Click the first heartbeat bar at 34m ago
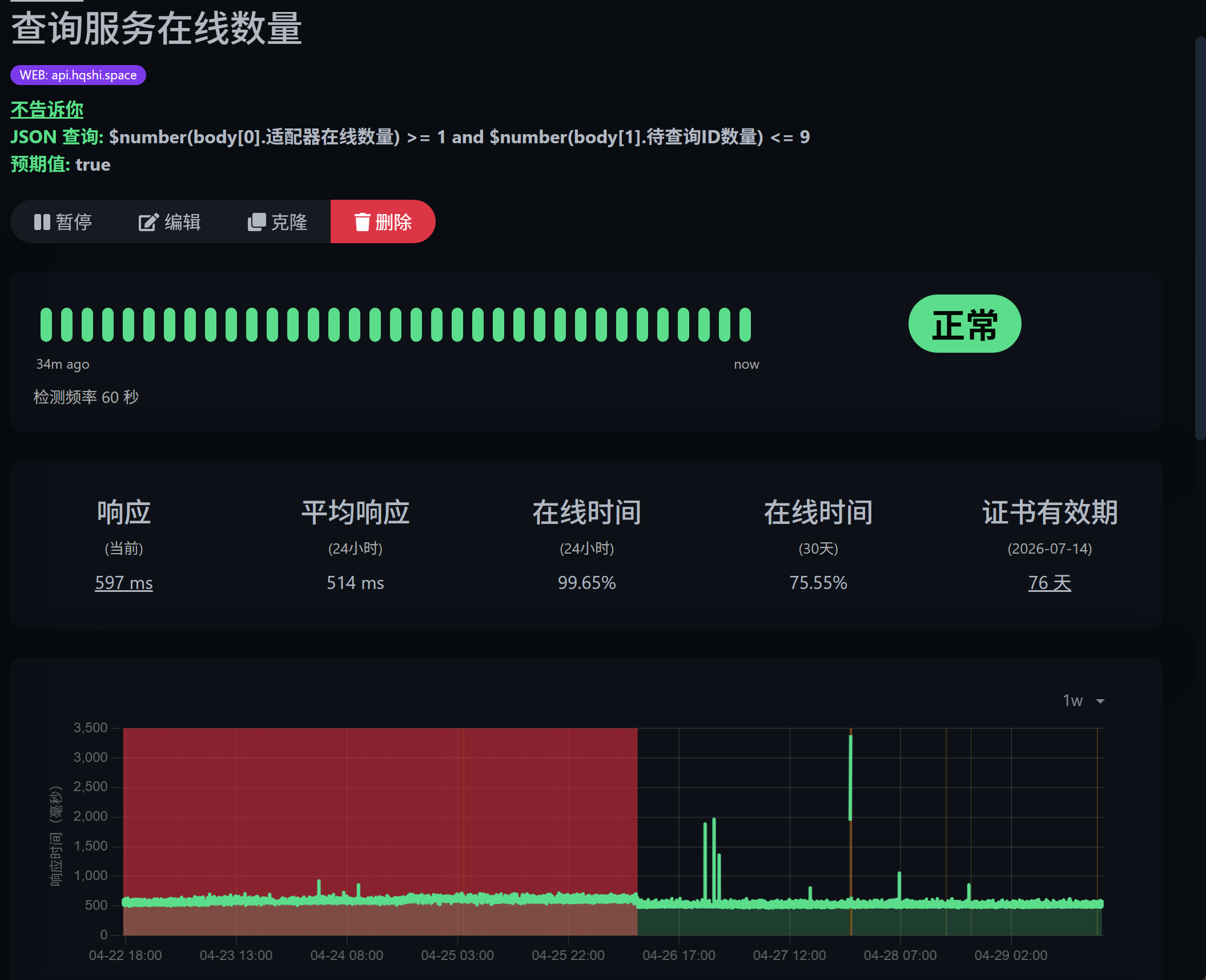Viewport: 1206px width, 980px height. pos(46,325)
